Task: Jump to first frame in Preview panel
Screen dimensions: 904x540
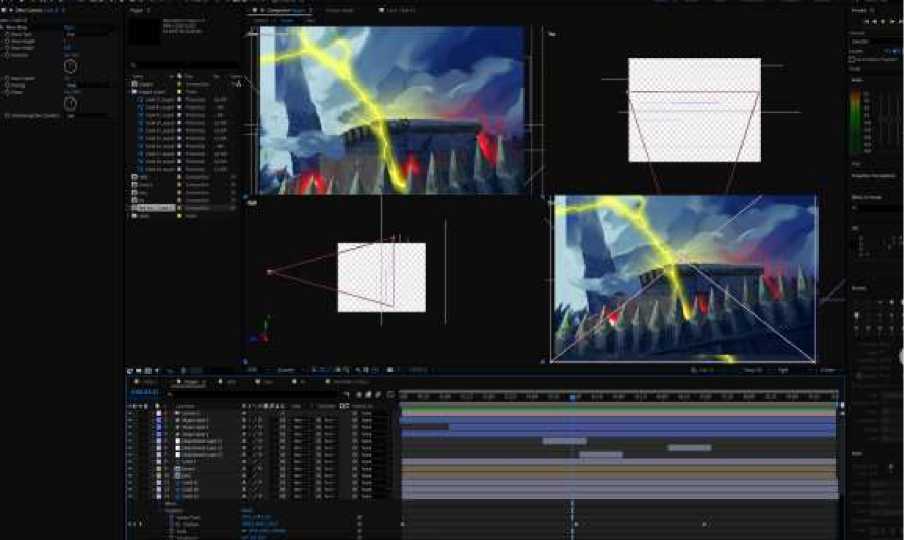Action: point(866,21)
